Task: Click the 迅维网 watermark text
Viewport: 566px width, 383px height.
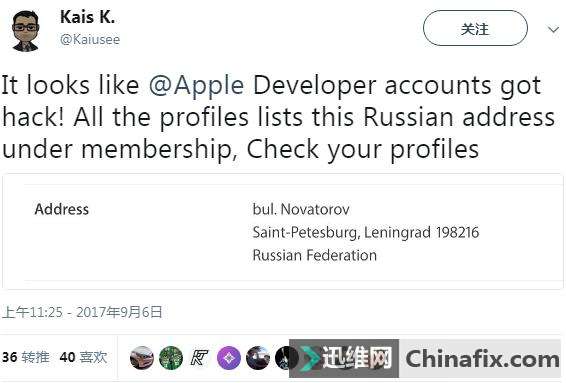Action: (357, 358)
